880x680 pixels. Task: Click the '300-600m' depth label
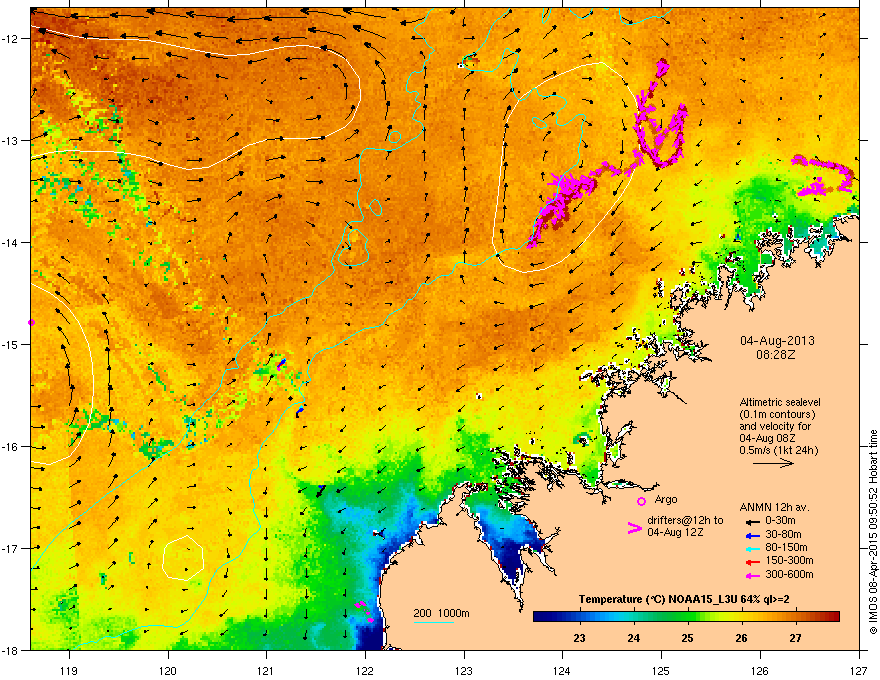coord(789,574)
